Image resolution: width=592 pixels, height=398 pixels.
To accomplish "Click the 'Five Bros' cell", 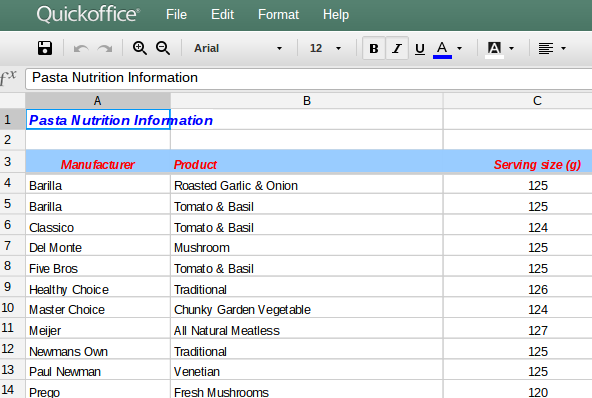I will pyautogui.click(x=98, y=267).
